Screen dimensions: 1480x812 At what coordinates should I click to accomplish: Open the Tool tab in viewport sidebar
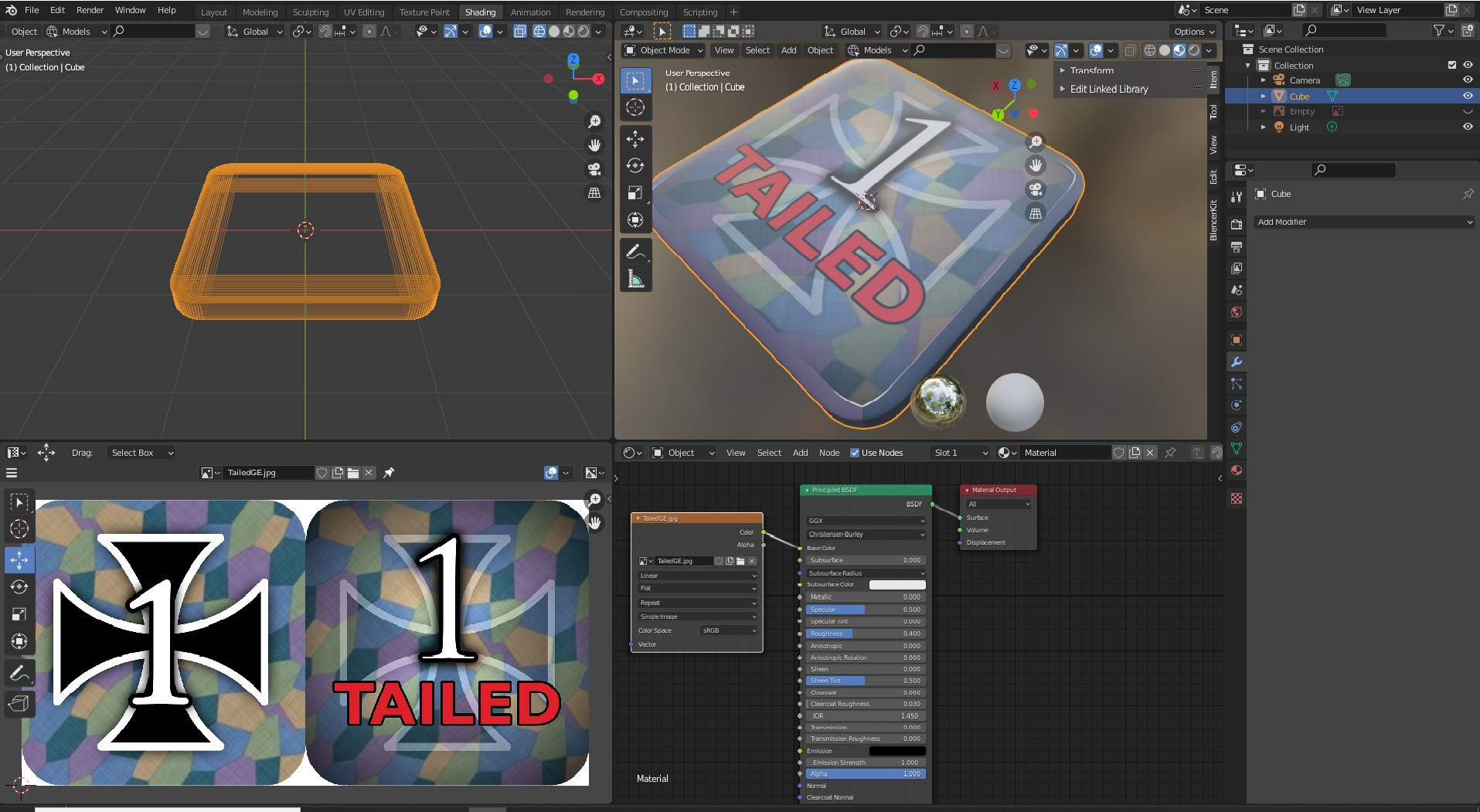click(x=1213, y=112)
